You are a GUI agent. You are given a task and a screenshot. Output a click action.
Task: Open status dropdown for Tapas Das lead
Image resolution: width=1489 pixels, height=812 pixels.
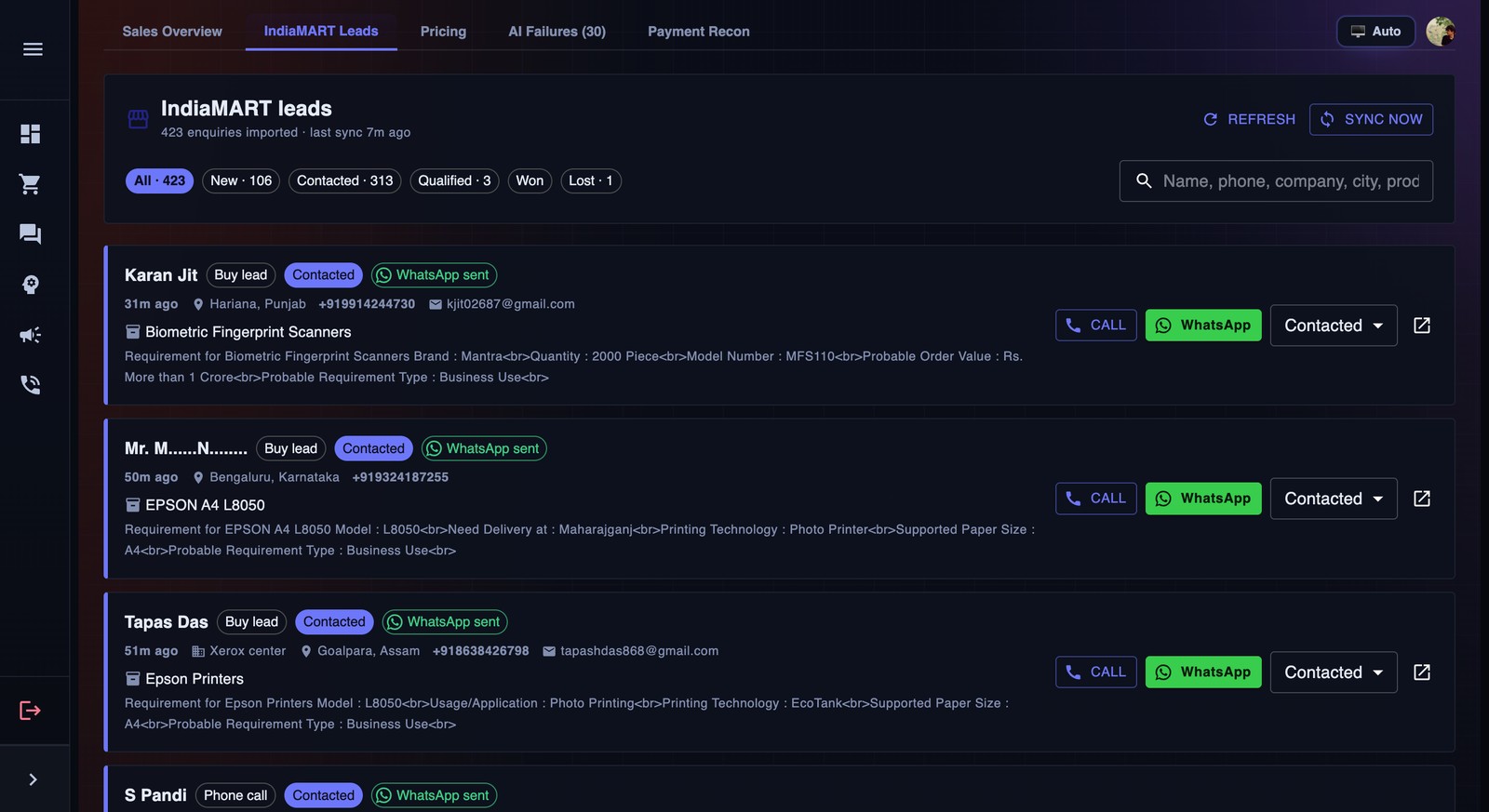coord(1334,672)
